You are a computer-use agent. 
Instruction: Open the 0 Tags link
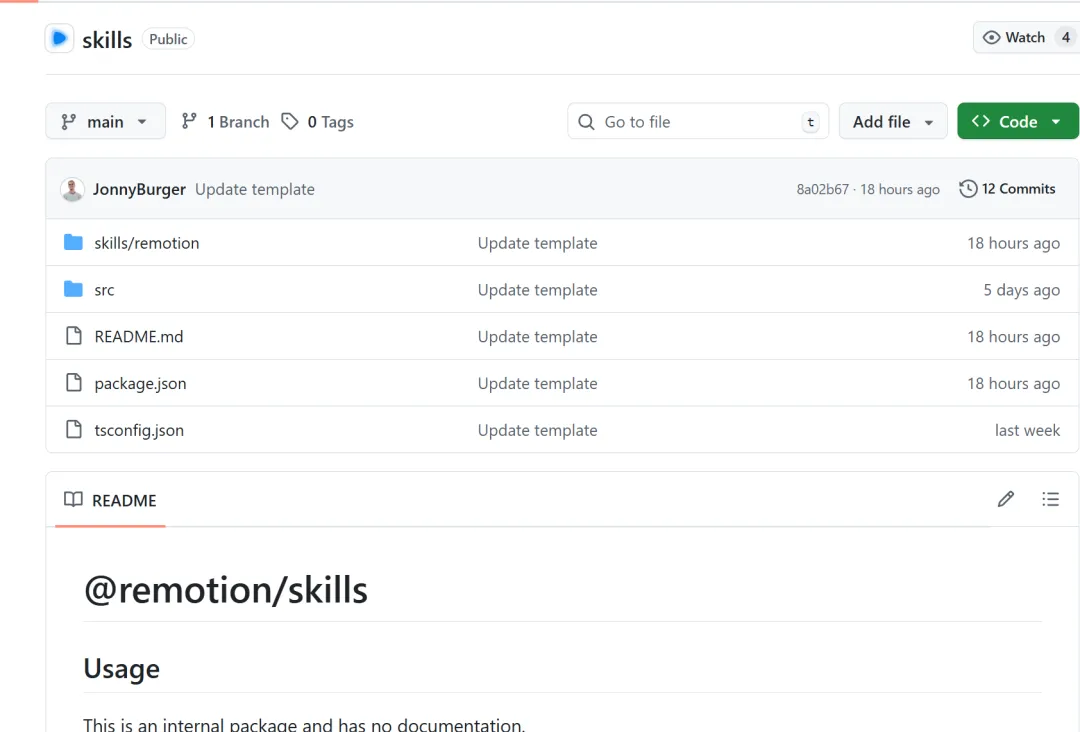click(331, 122)
